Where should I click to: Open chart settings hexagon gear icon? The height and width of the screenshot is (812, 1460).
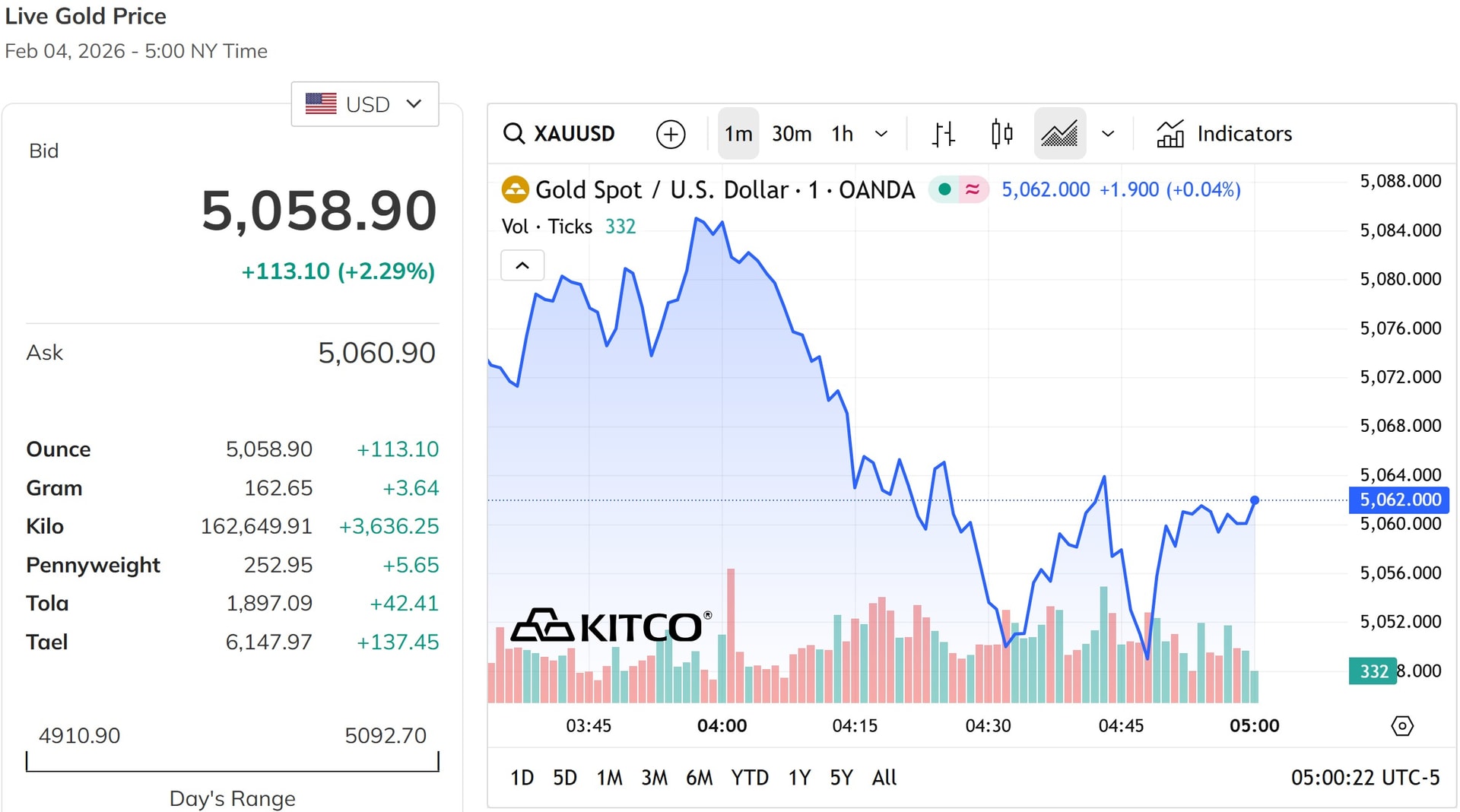pyautogui.click(x=1401, y=726)
